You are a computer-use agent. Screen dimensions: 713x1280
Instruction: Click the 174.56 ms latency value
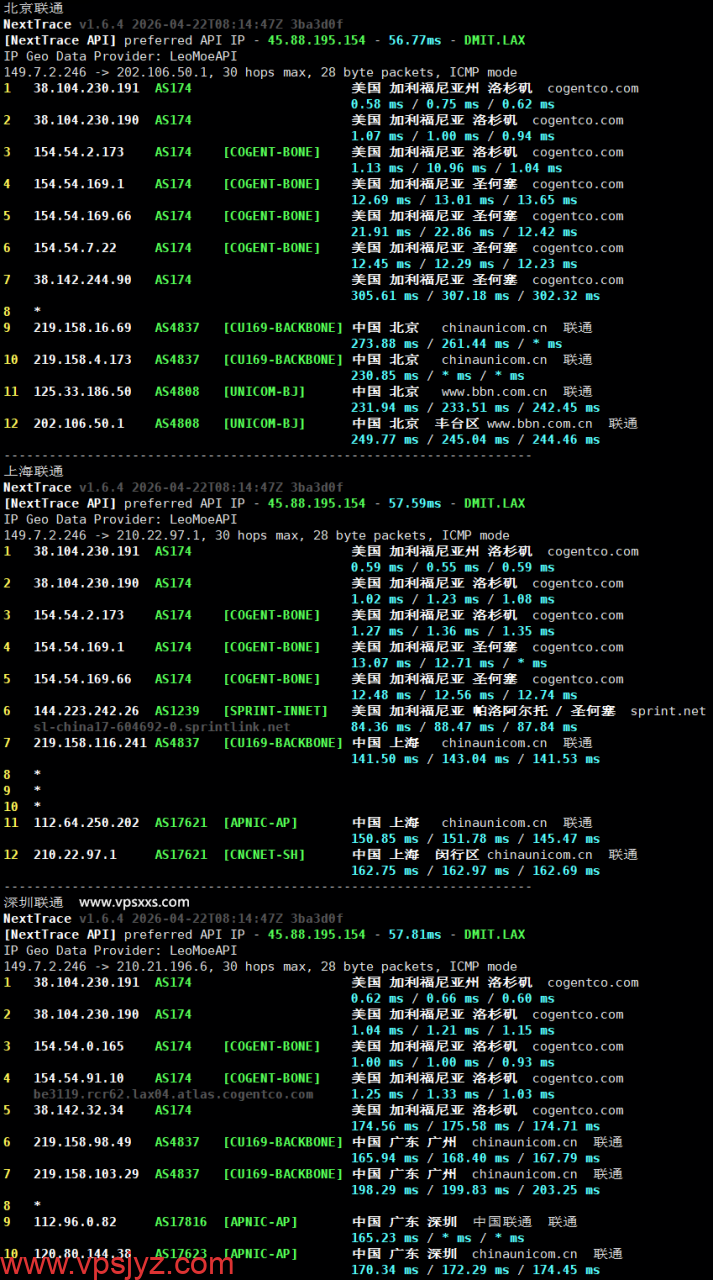[385, 1126]
